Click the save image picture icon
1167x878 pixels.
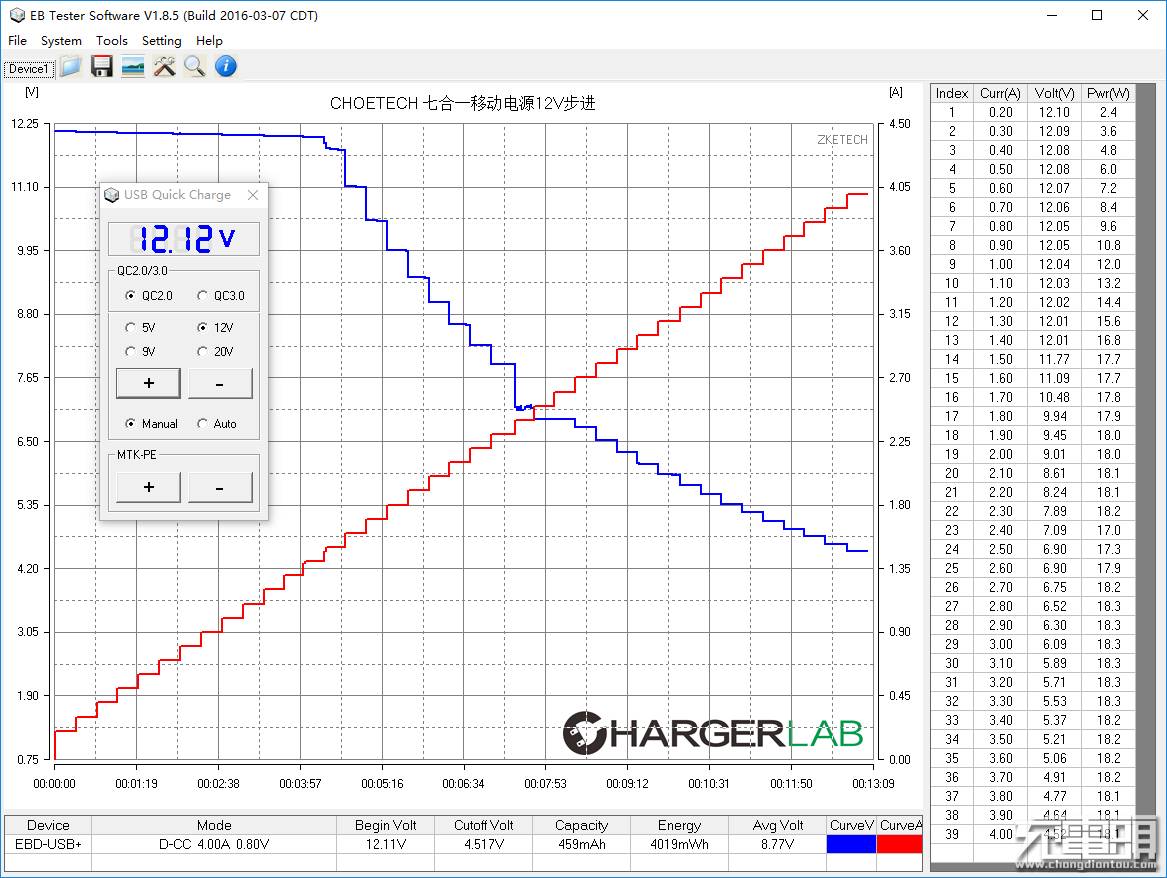tap(133, 67)
